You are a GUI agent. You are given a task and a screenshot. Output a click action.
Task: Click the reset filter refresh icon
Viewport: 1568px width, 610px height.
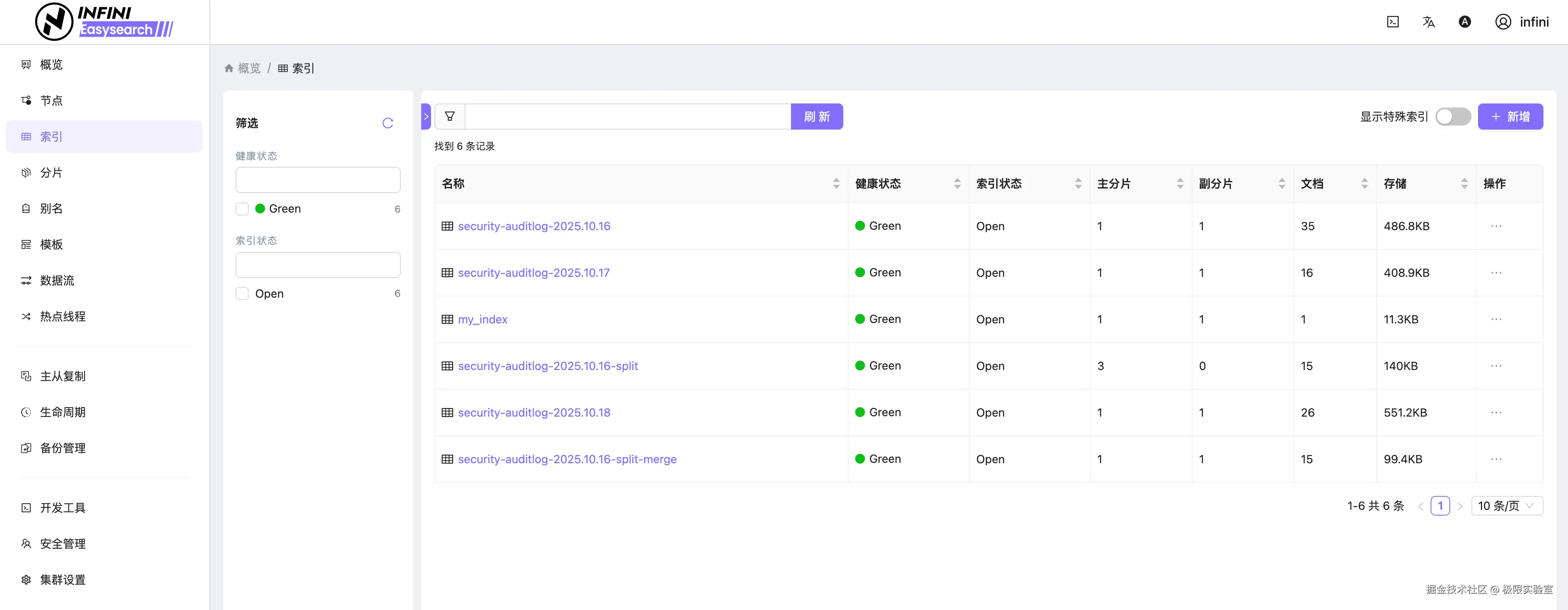click(388, 123)
